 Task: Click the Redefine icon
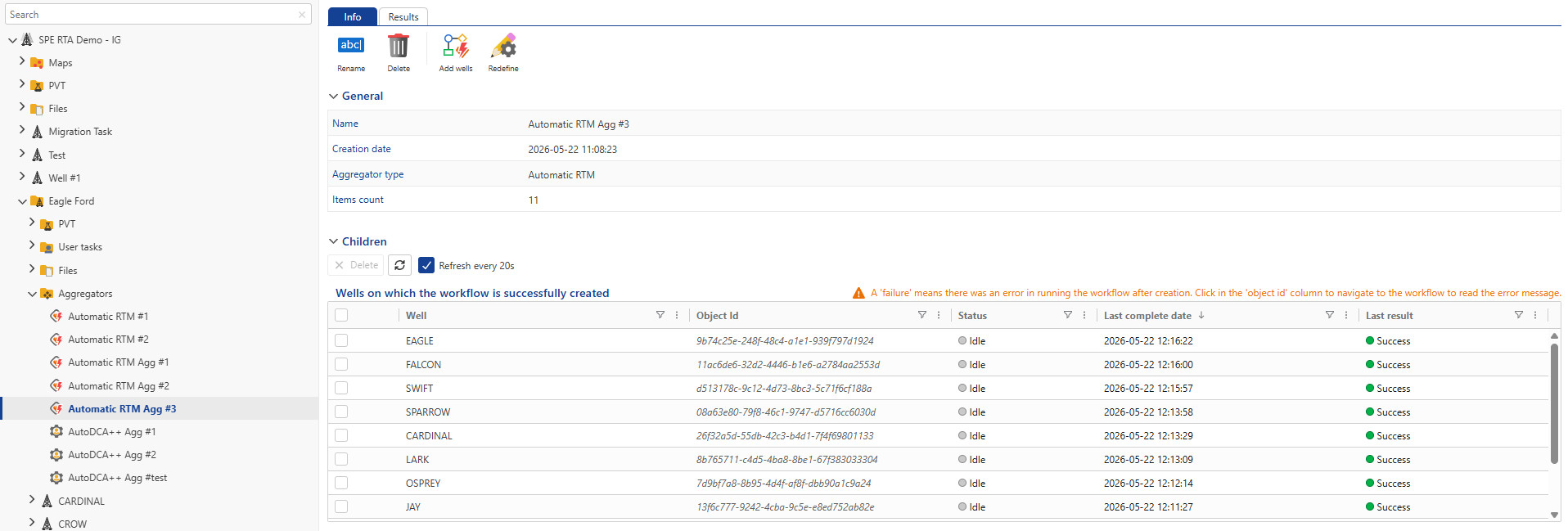(503, 46)
